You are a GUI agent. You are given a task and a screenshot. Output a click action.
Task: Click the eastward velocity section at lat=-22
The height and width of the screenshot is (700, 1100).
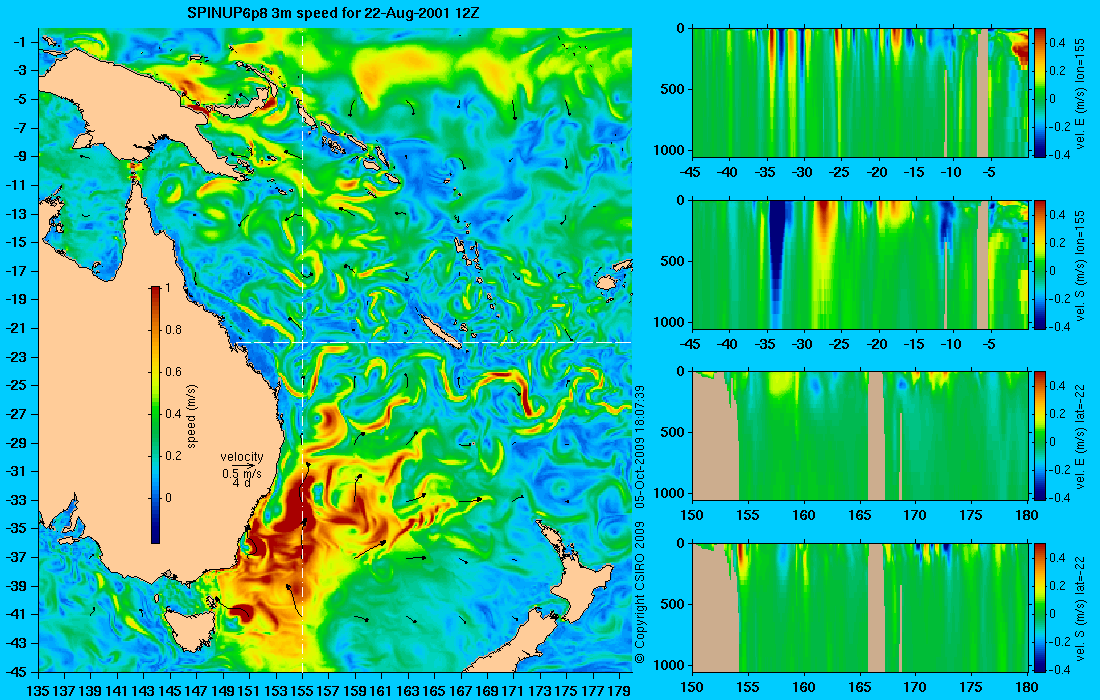click(x=860, y=436)
